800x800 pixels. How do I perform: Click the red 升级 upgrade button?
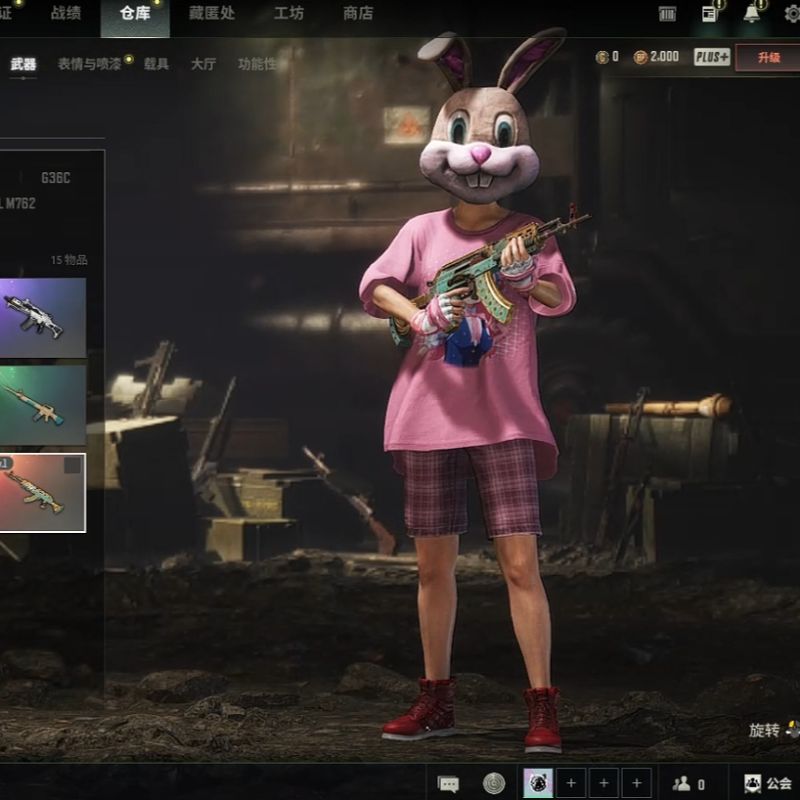click(x=767, y=57)
